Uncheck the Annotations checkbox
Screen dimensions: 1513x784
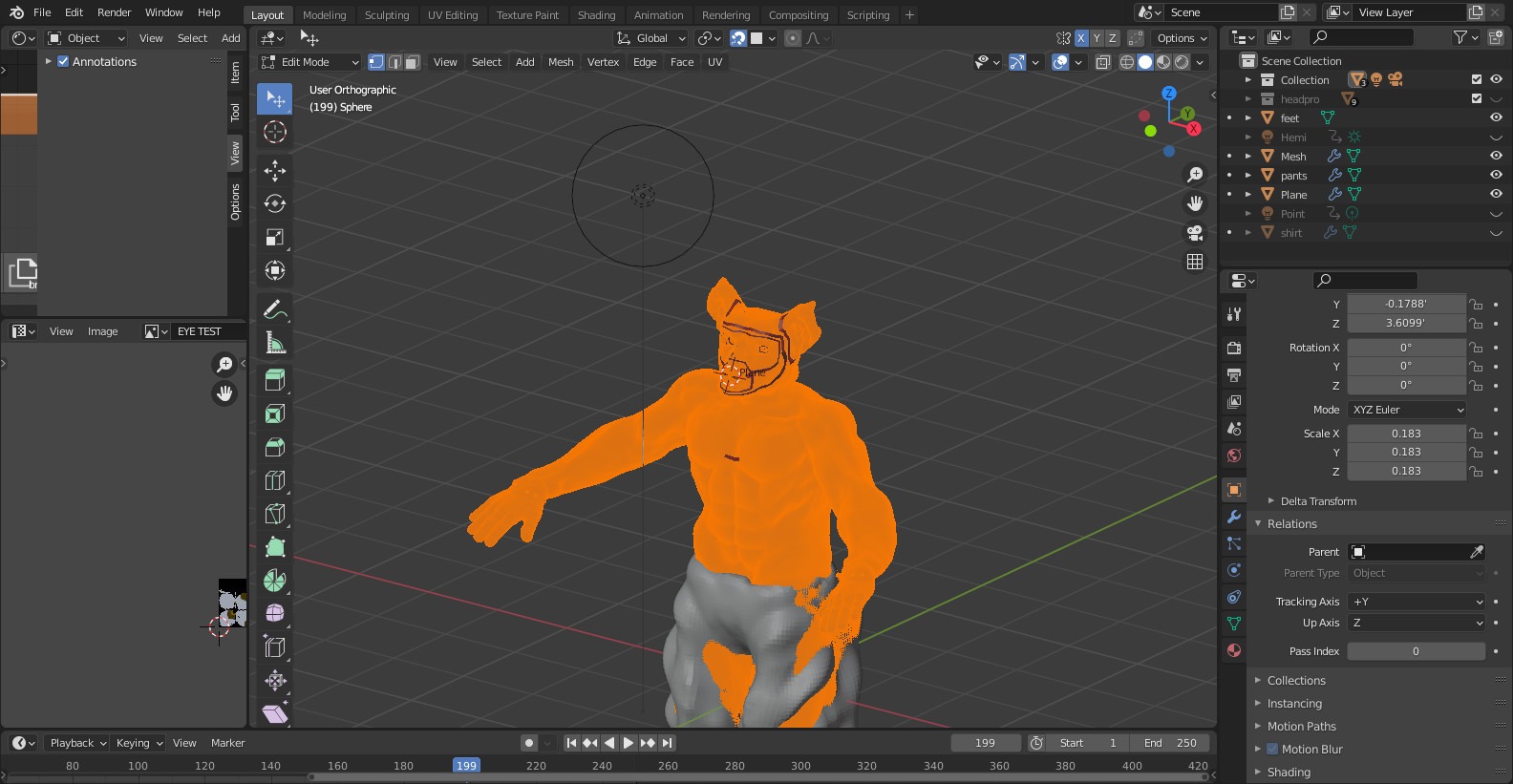coord(63,62)
